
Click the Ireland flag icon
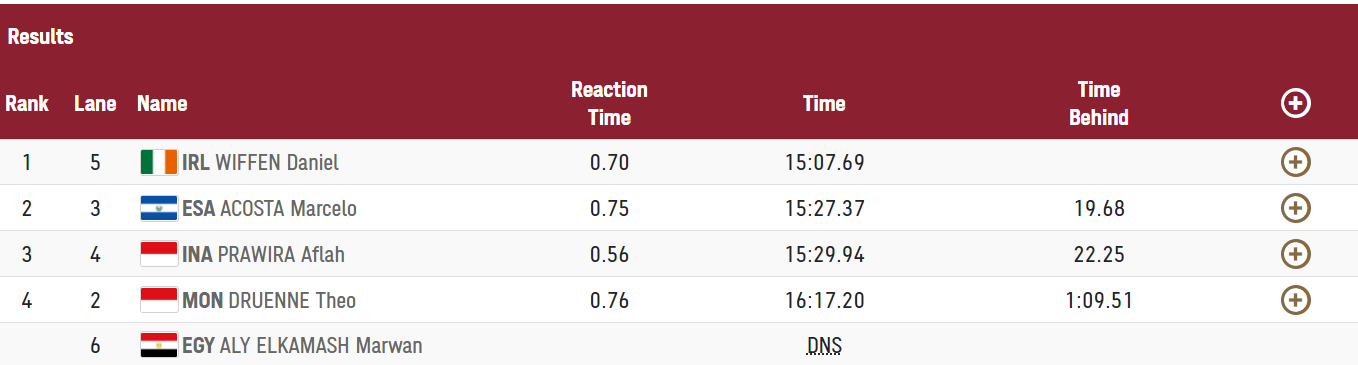159,162
